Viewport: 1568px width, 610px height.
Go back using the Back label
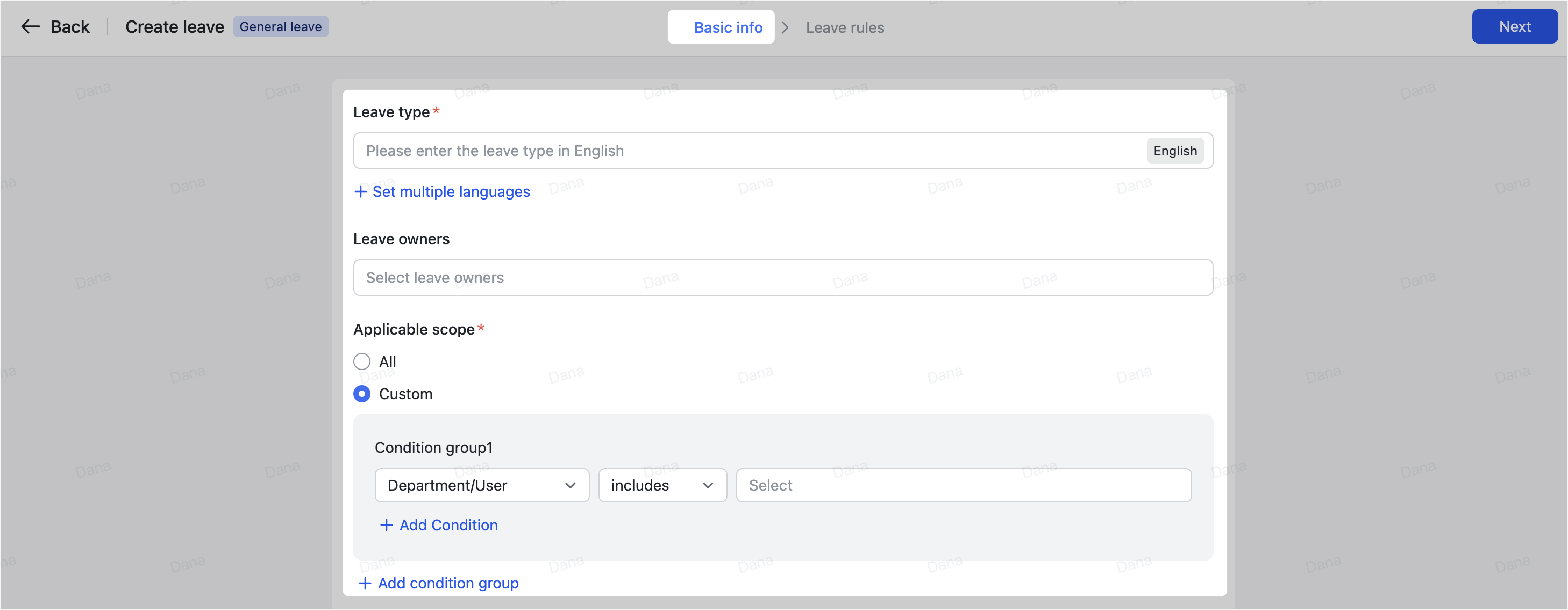tap(70, 27)
